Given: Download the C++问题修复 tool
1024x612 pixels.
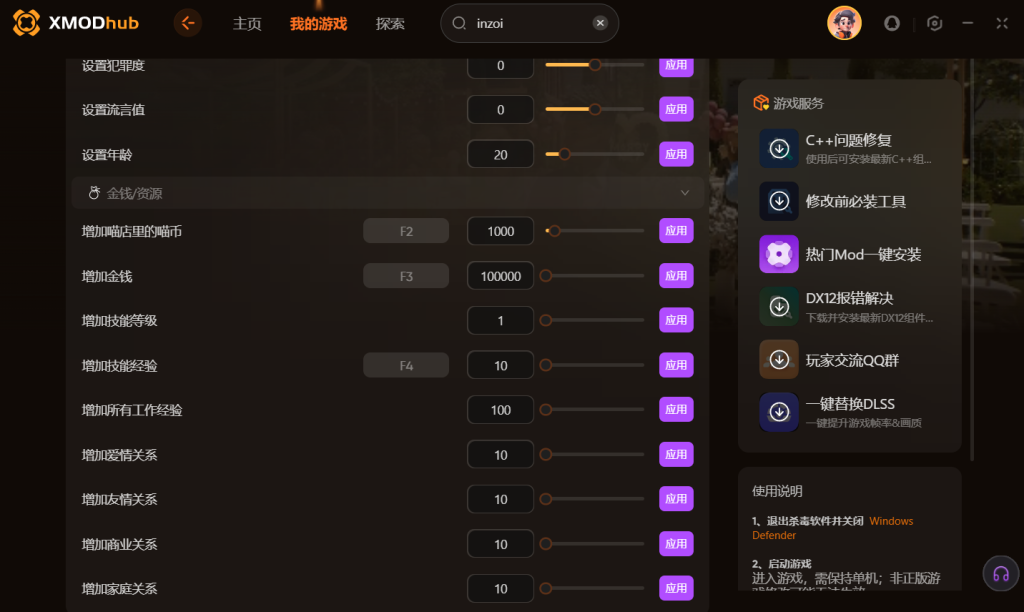Looking at the screenshot, I should tap(778, 148).
